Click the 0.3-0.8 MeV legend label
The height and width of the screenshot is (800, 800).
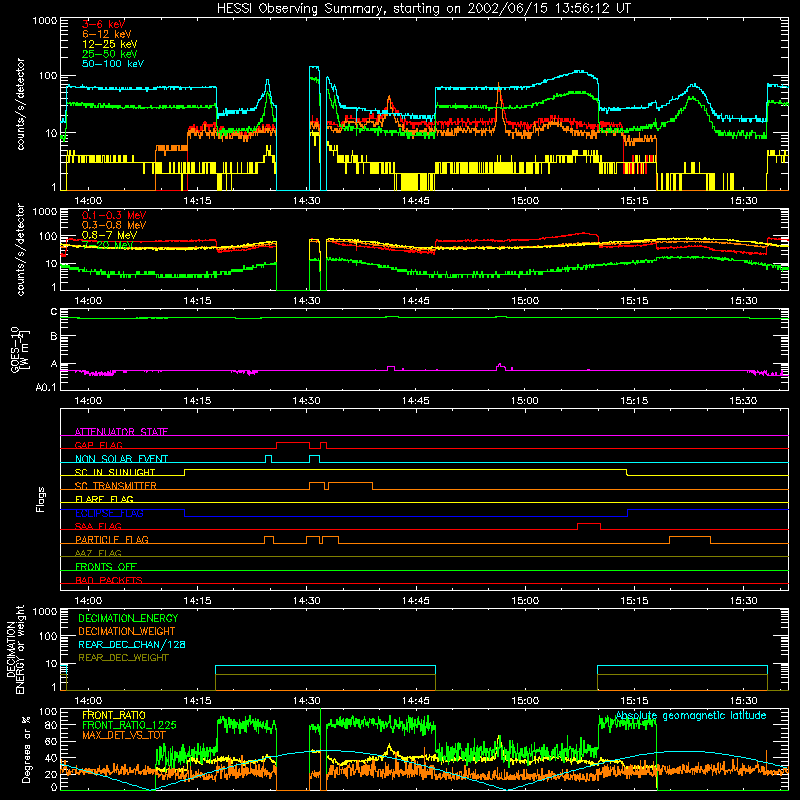tap(114, 225)
